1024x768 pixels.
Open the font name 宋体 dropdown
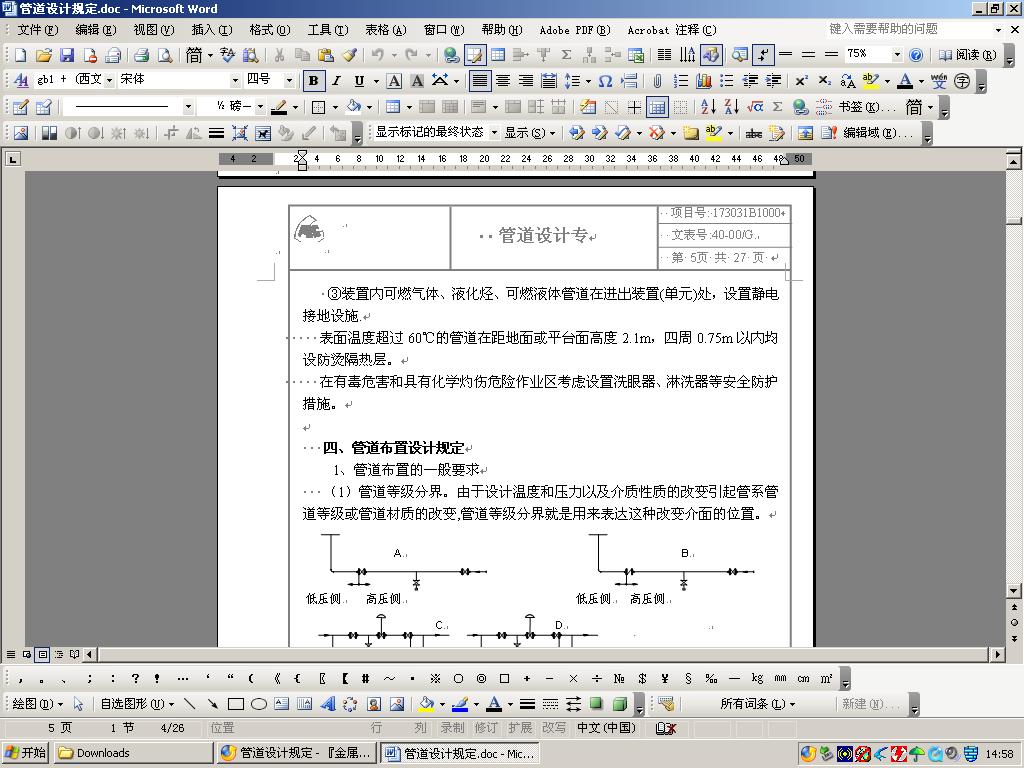(235, 80)
